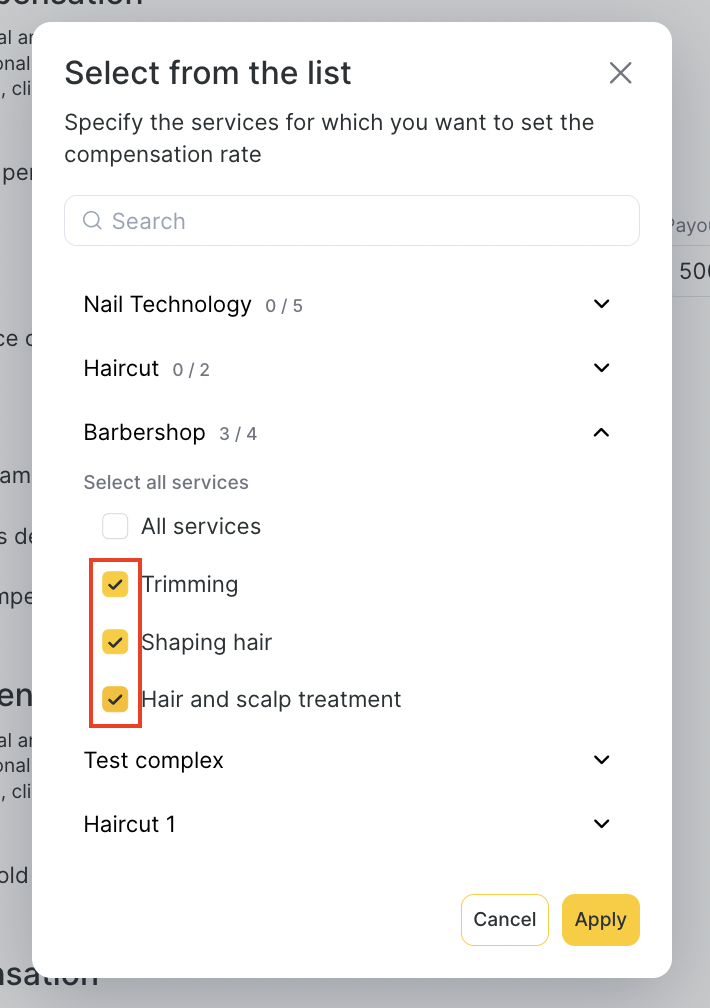Image resolution: width=710 pixels, height=1008 pixels.
Task: Check the All services checkbox
Action: tap(116, 527)
